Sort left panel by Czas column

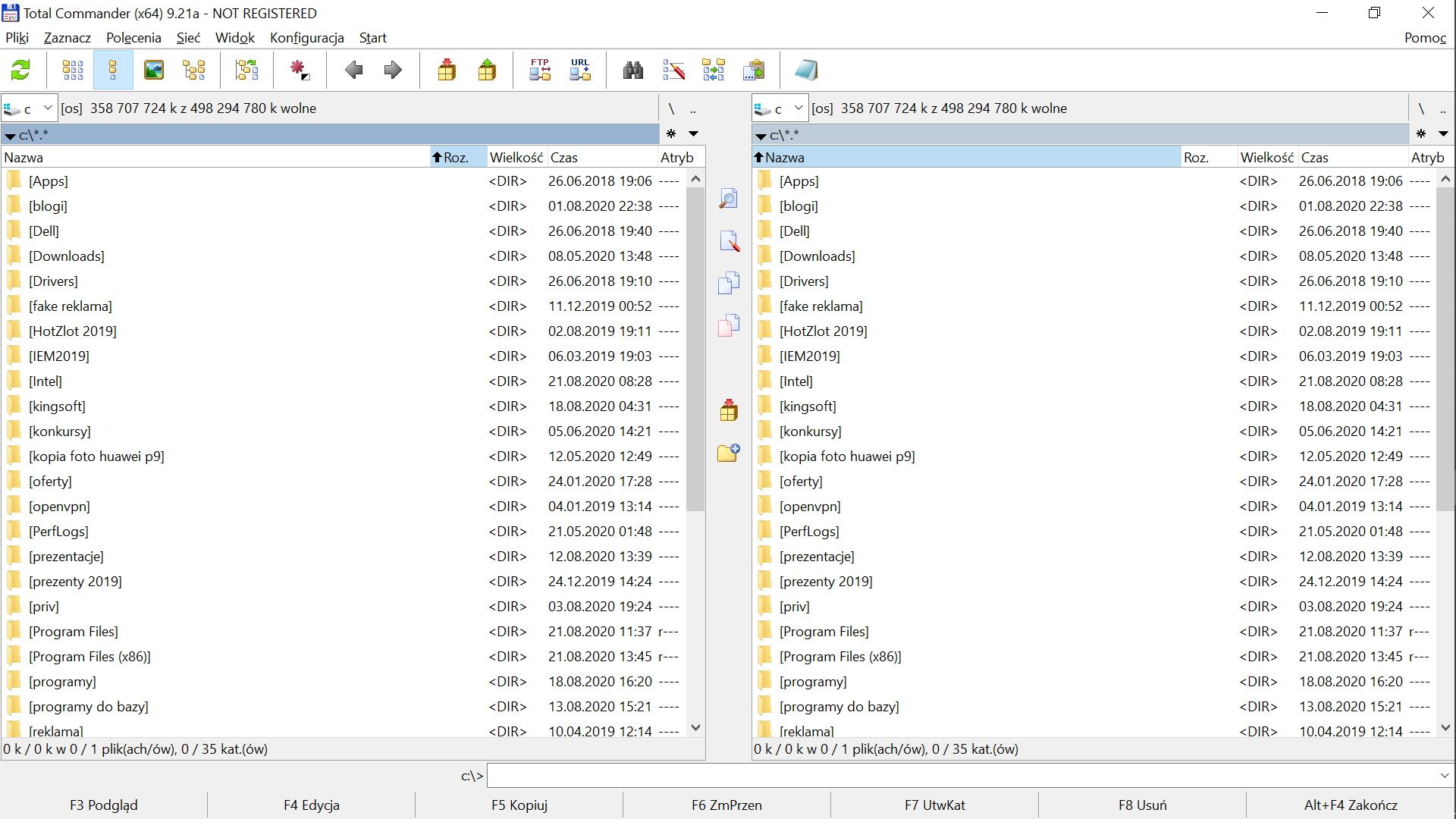(x=602, y=158)
